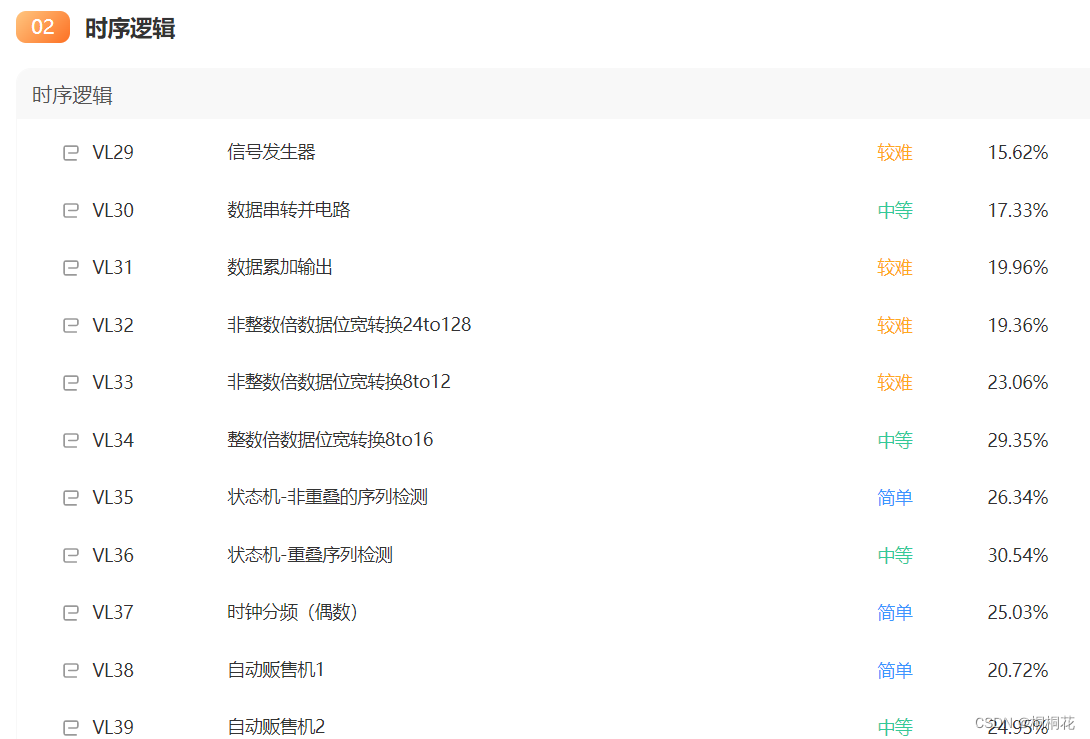Screen dimensions: 1090x739
Task: Select the VL35 problem ID
Action: pyautogui.click(x=113, y=498)
